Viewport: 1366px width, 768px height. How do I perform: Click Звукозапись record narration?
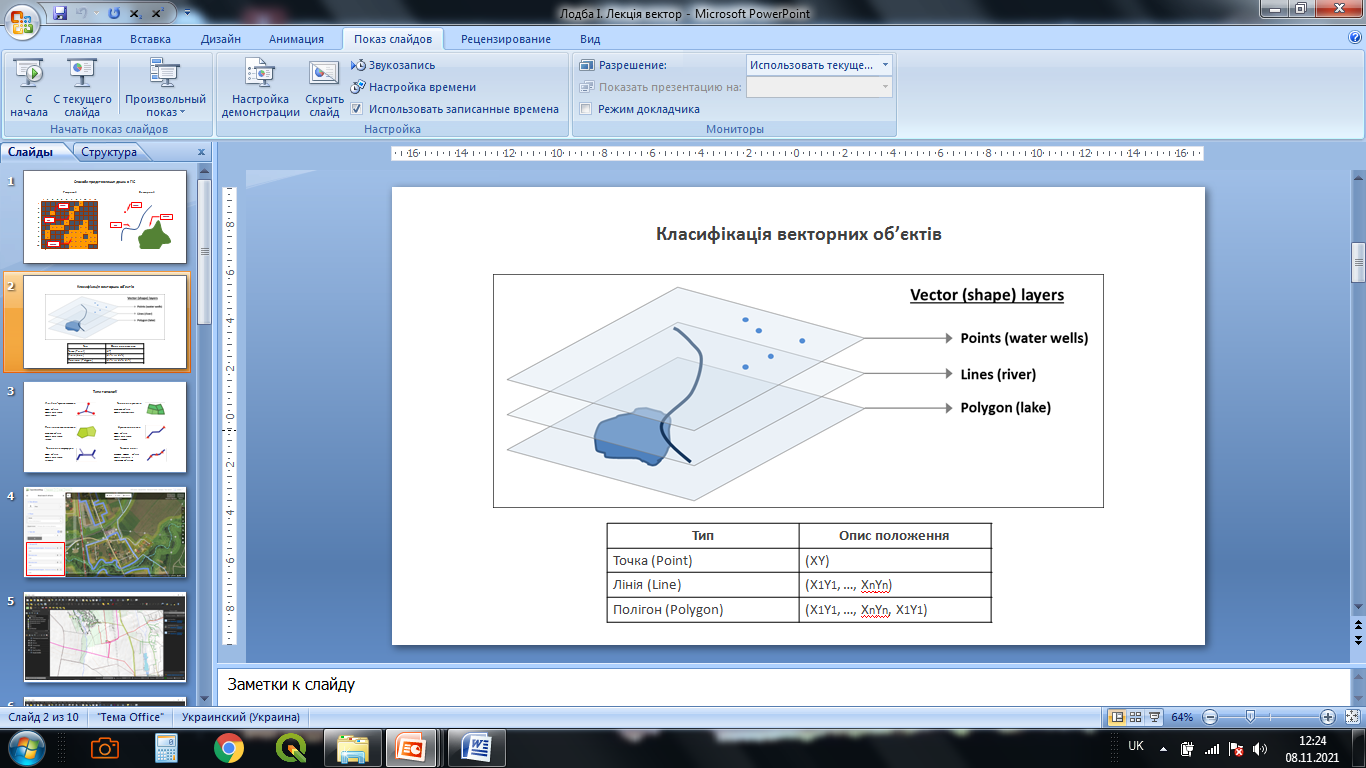393,65
